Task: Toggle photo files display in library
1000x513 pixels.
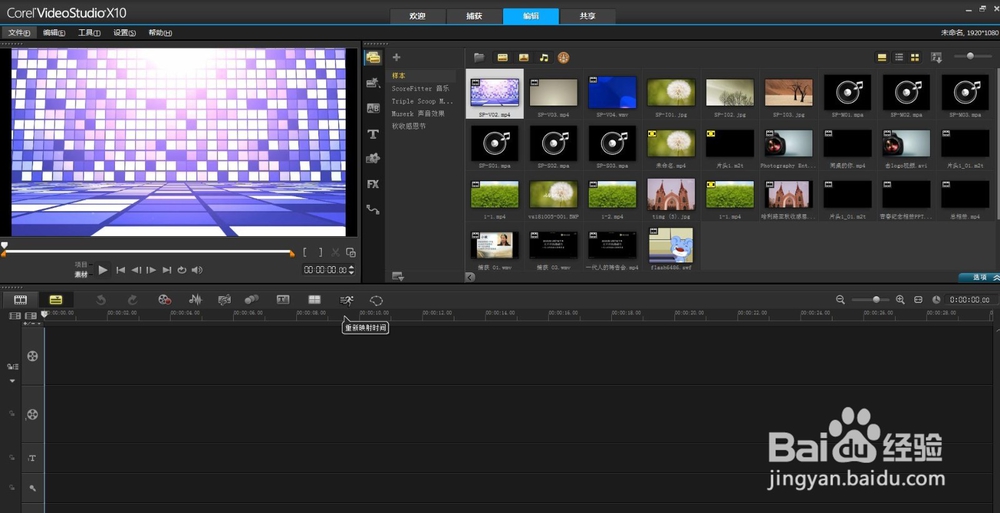Action: pos(524,57)
